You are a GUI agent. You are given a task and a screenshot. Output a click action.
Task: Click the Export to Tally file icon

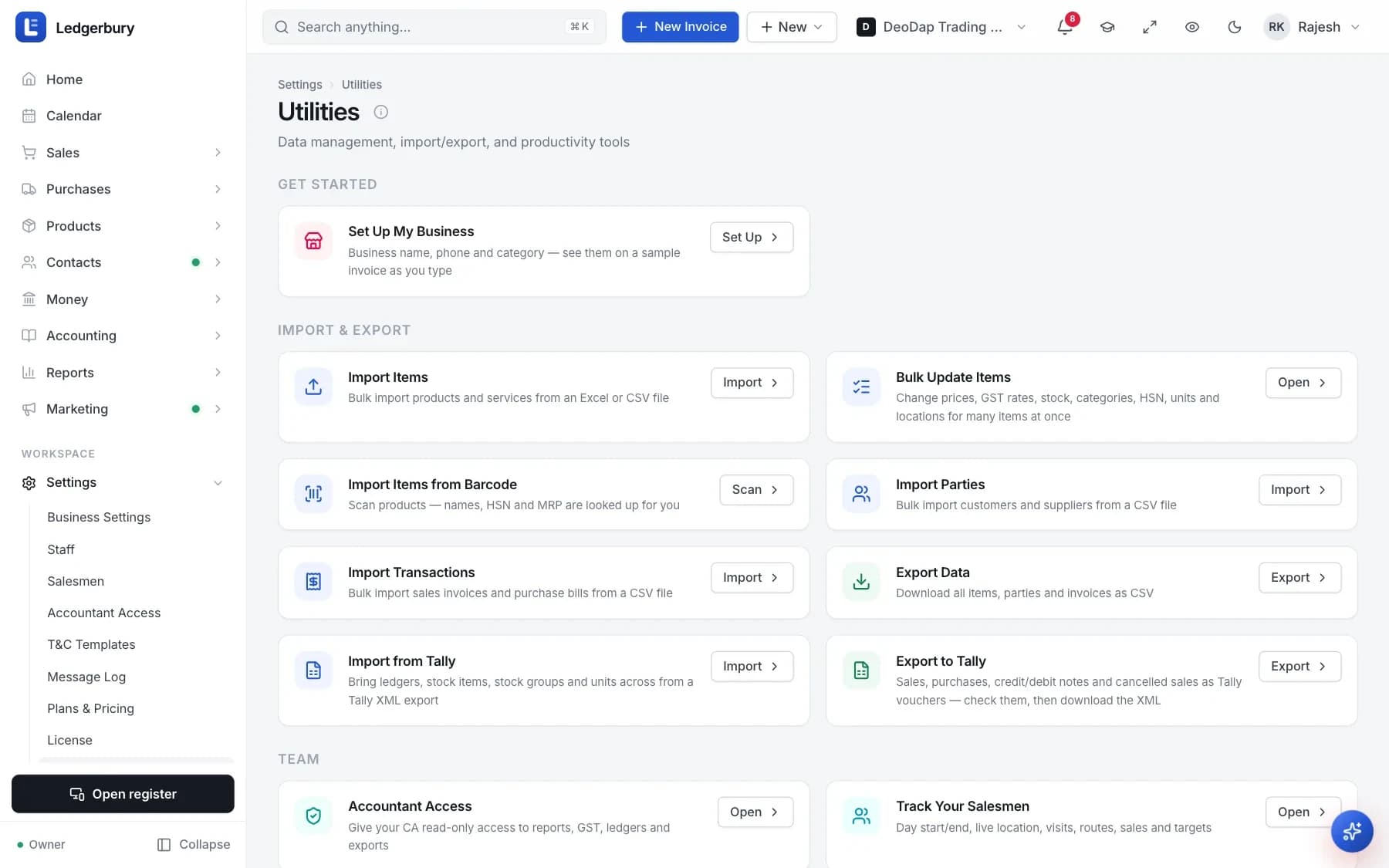point(861,670)
